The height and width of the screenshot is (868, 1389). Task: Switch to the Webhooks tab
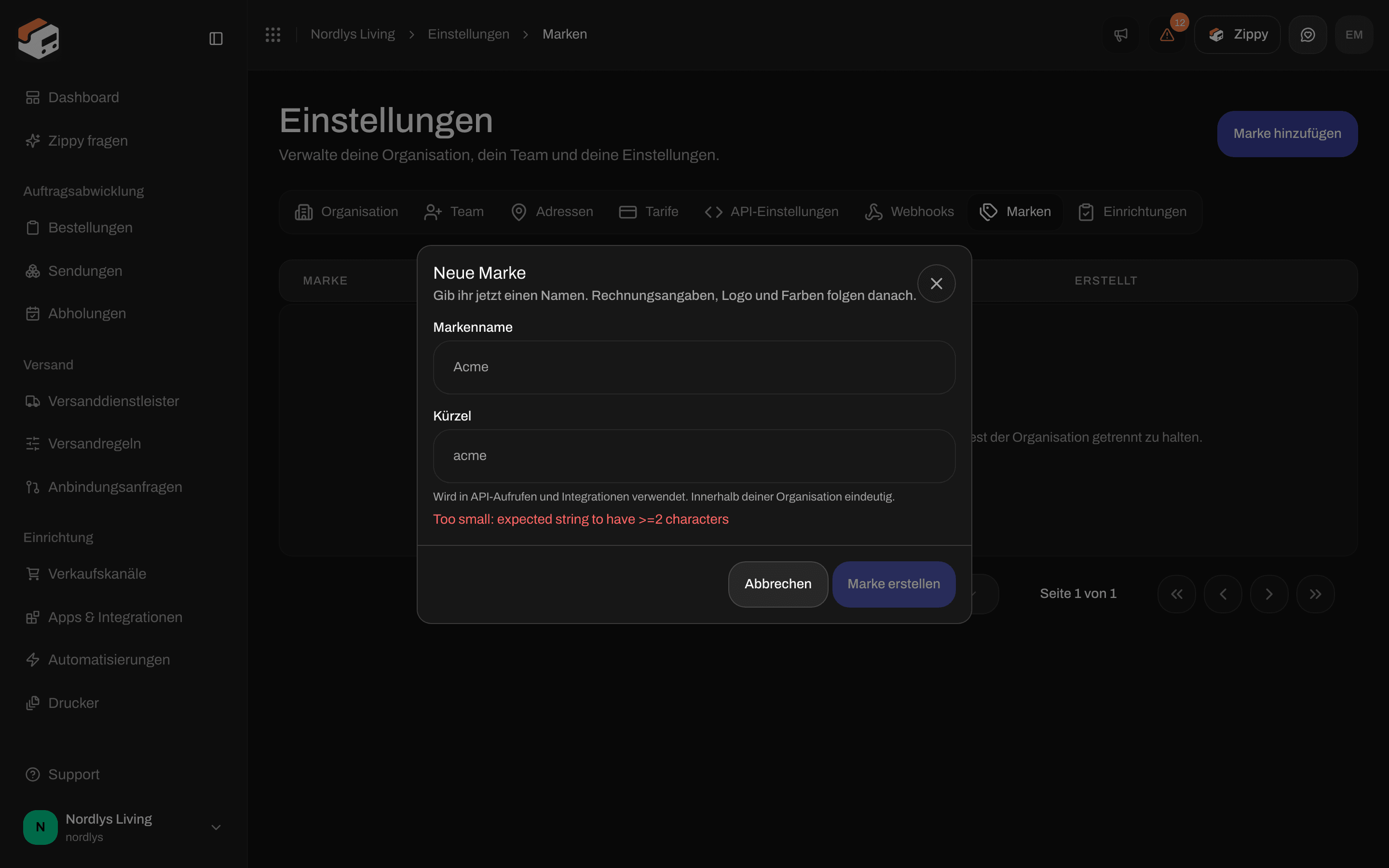[x=909, y=212]
